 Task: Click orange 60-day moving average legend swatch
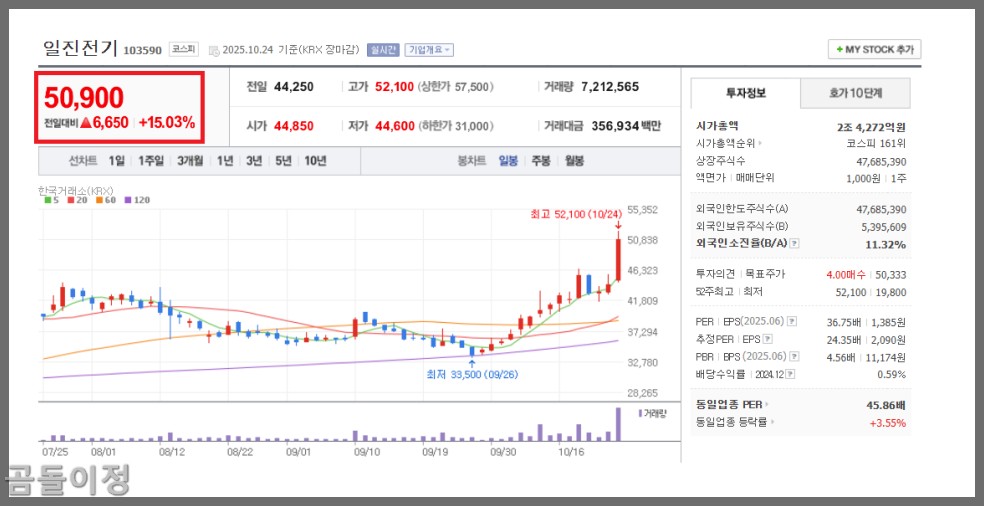coord(99,200)
